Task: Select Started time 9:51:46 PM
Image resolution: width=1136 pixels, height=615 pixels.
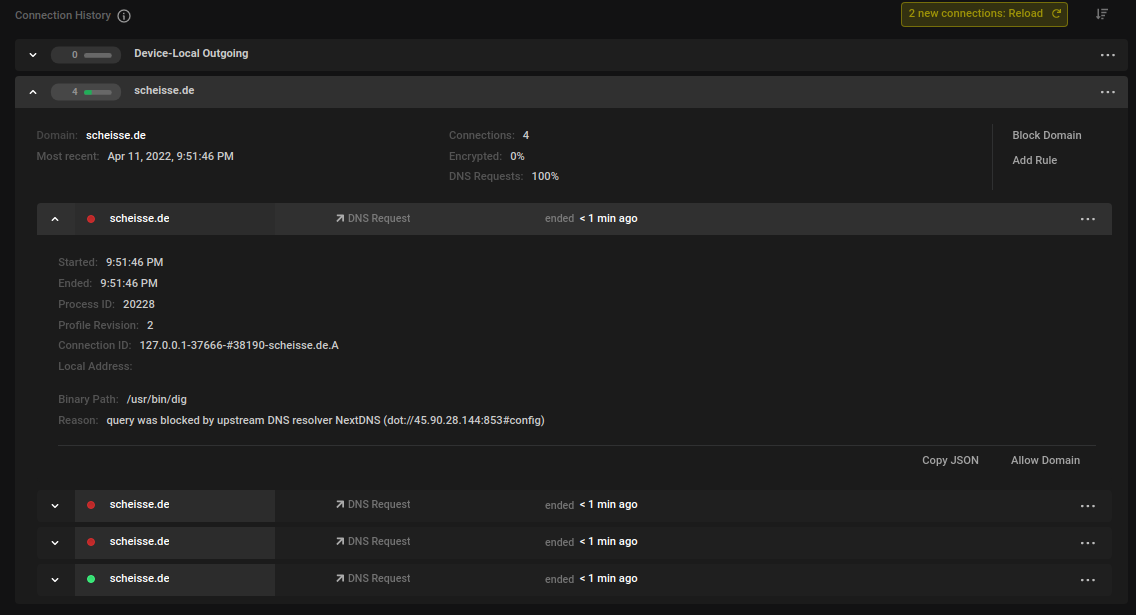Action: 134,262
